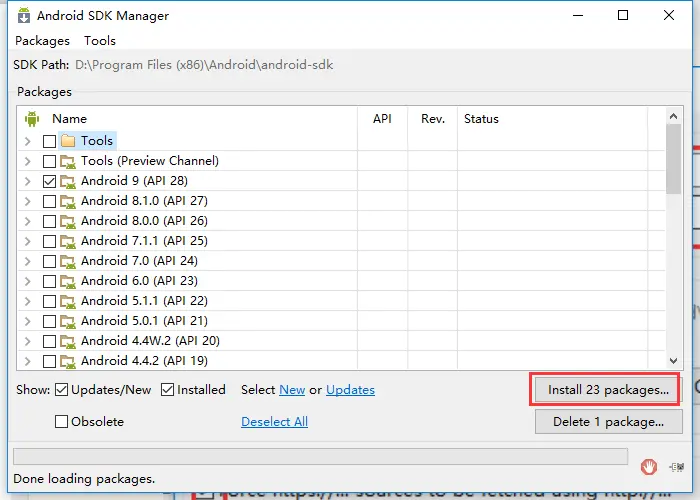Click the Android SDK Manager title bar icon
700x500 pixels.
click(x=24, y=16)
